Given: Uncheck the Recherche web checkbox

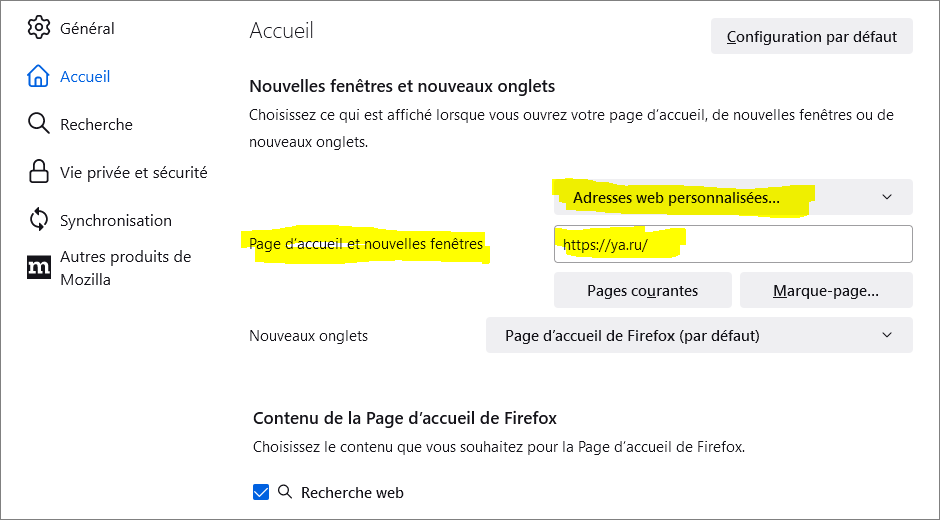Looking at the screenshot, I should 261,492.
